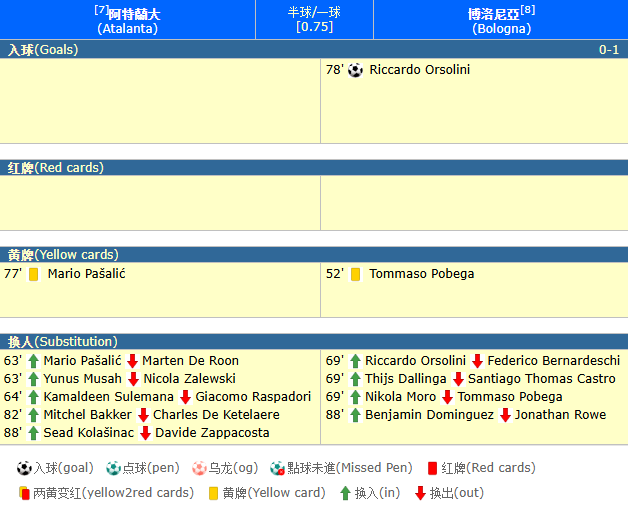Click yellow card icon beside Tommaso Pobega
The image size is (628, 512).
tap(355, 274)
